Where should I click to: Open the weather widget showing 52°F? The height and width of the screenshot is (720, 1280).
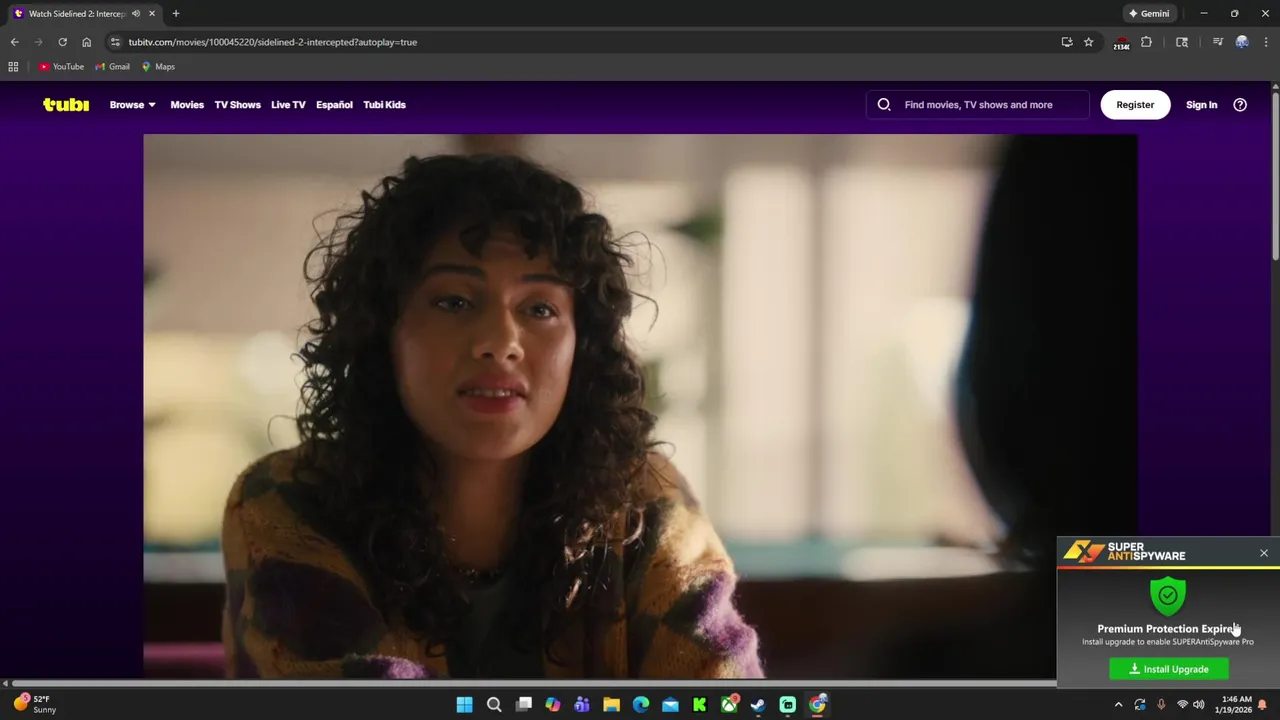tap(34, 704)
